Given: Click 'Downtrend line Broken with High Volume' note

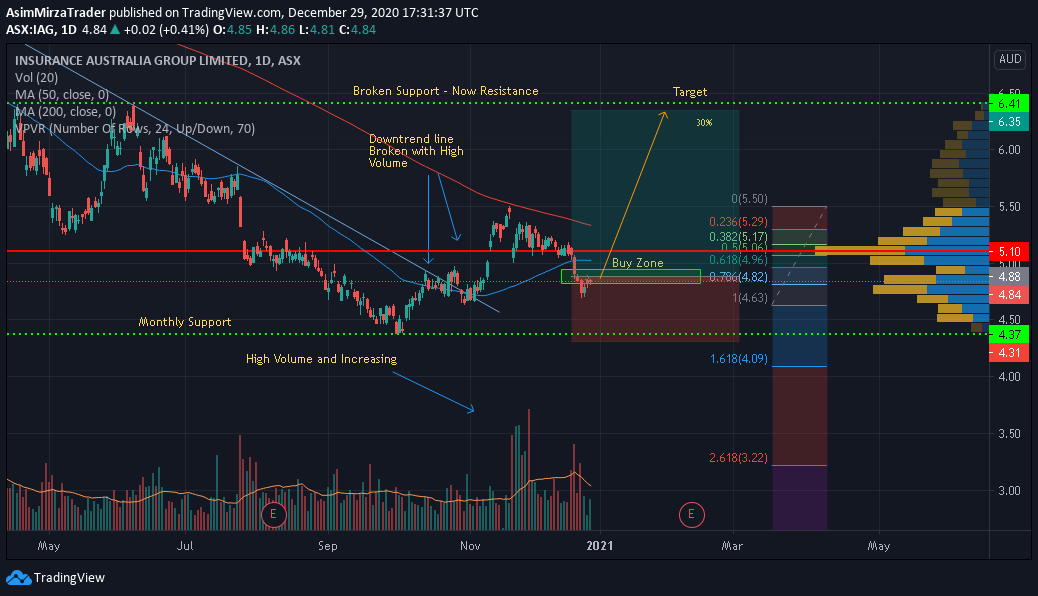Looking at the screenshot, I should click(416, 151).
